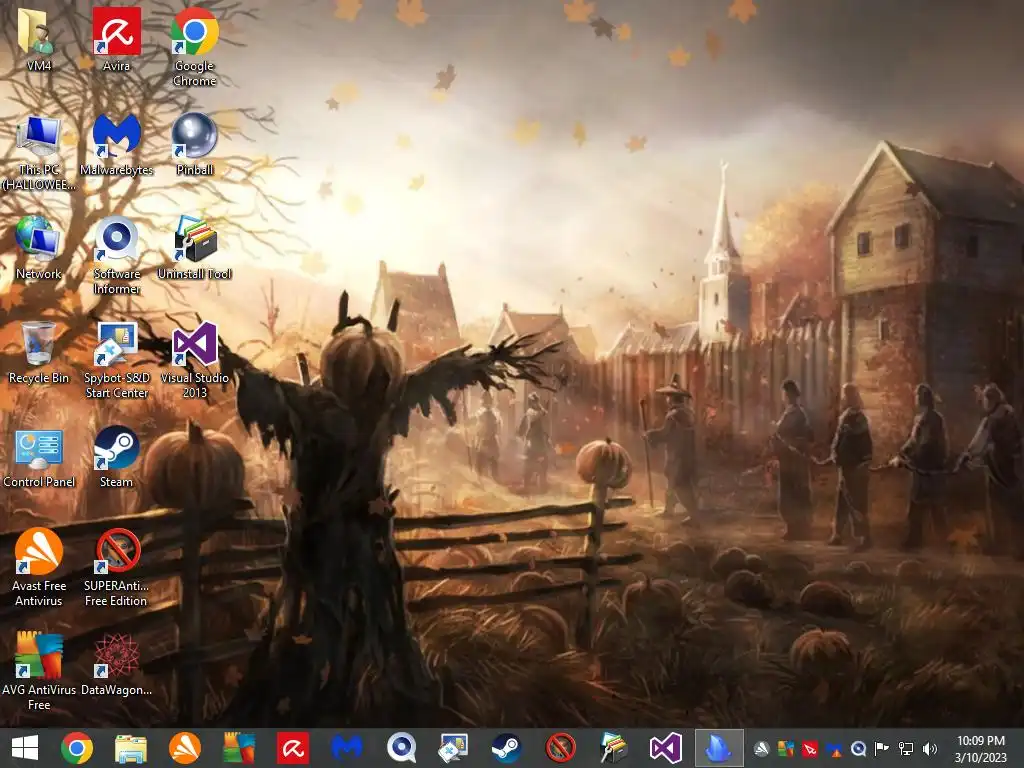Open Control Panel desktop icon
Viewport: 1024px width, 768px height.
[x=39, y=457]
